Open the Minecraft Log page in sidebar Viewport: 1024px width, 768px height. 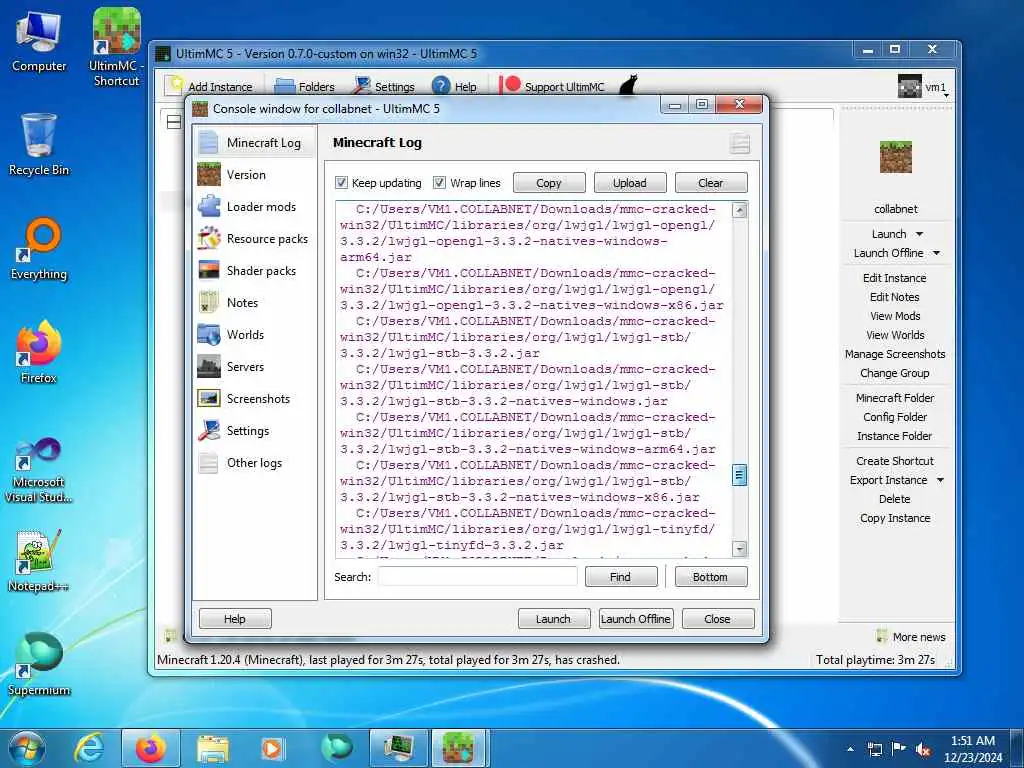point(255,142)
